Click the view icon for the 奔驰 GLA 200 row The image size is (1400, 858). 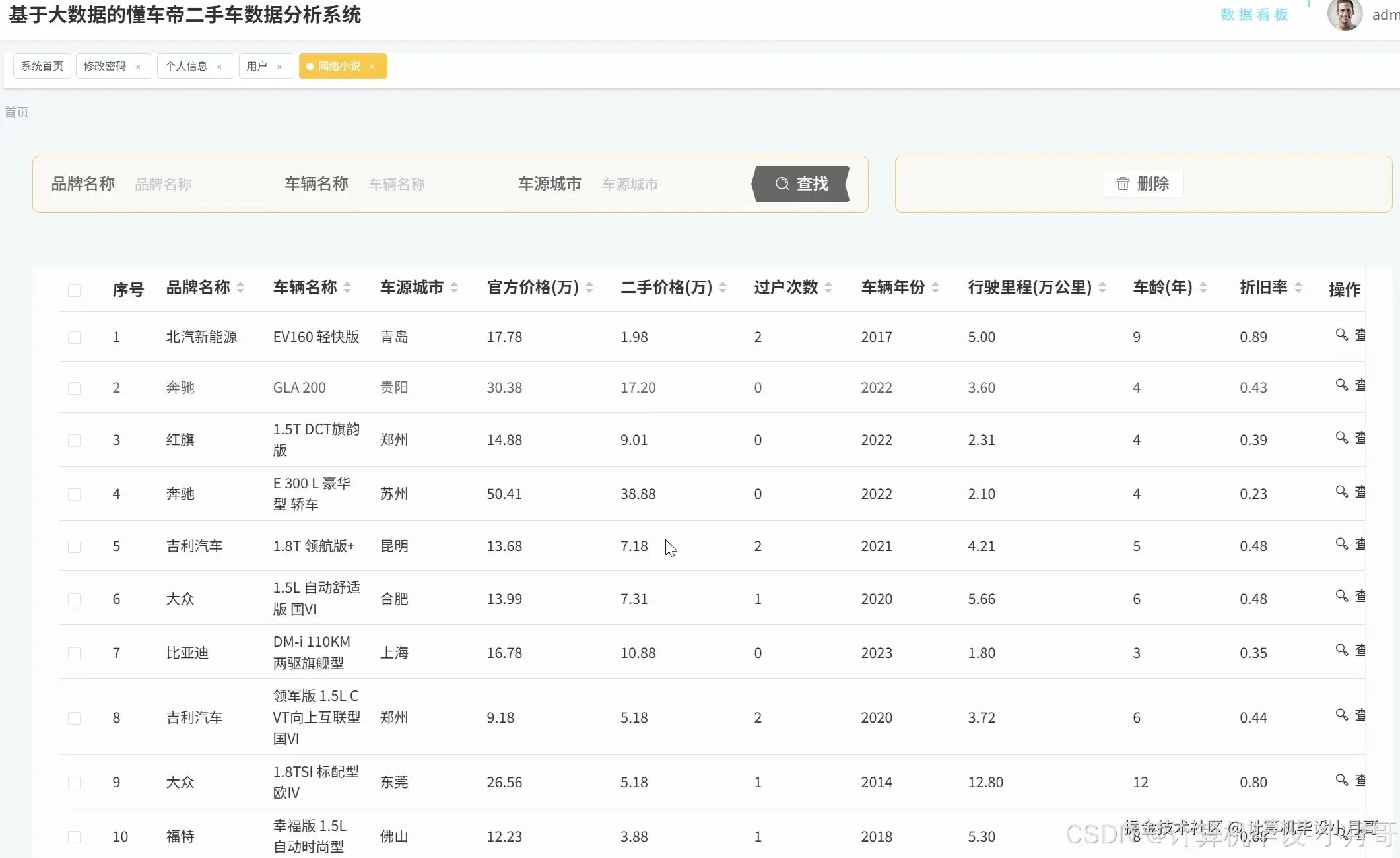[1342, 385]
